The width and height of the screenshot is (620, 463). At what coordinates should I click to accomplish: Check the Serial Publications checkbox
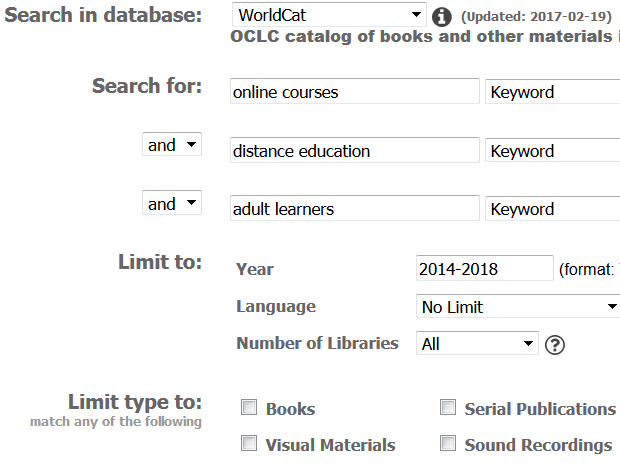tap(448, 407)
